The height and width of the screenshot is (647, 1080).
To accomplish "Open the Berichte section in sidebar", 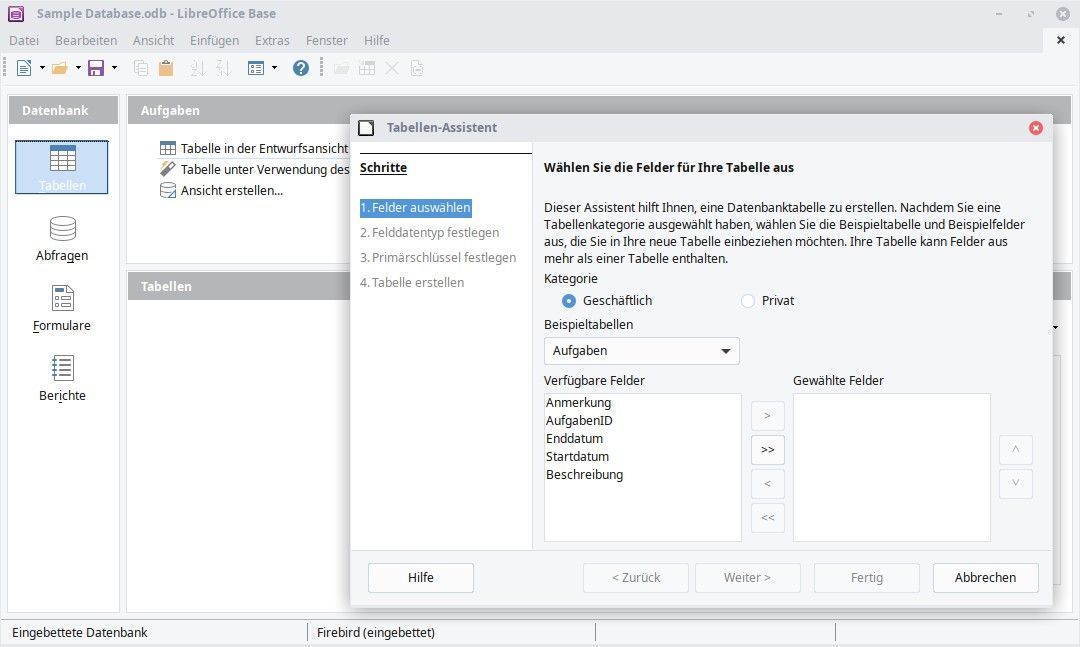I will coord(63,379).
